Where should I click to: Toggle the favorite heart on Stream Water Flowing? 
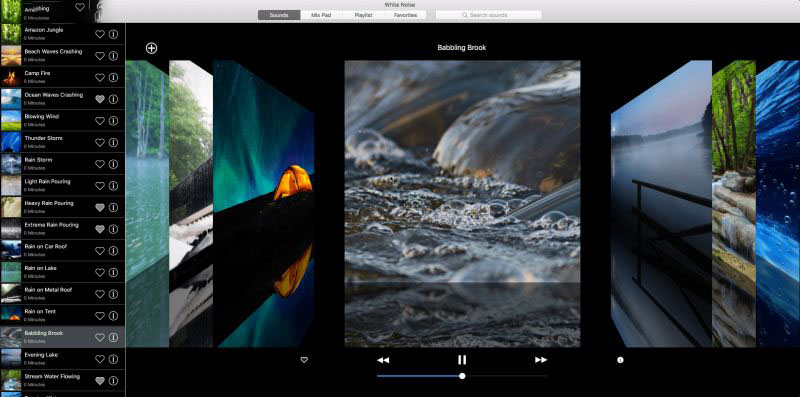point(100,381)
